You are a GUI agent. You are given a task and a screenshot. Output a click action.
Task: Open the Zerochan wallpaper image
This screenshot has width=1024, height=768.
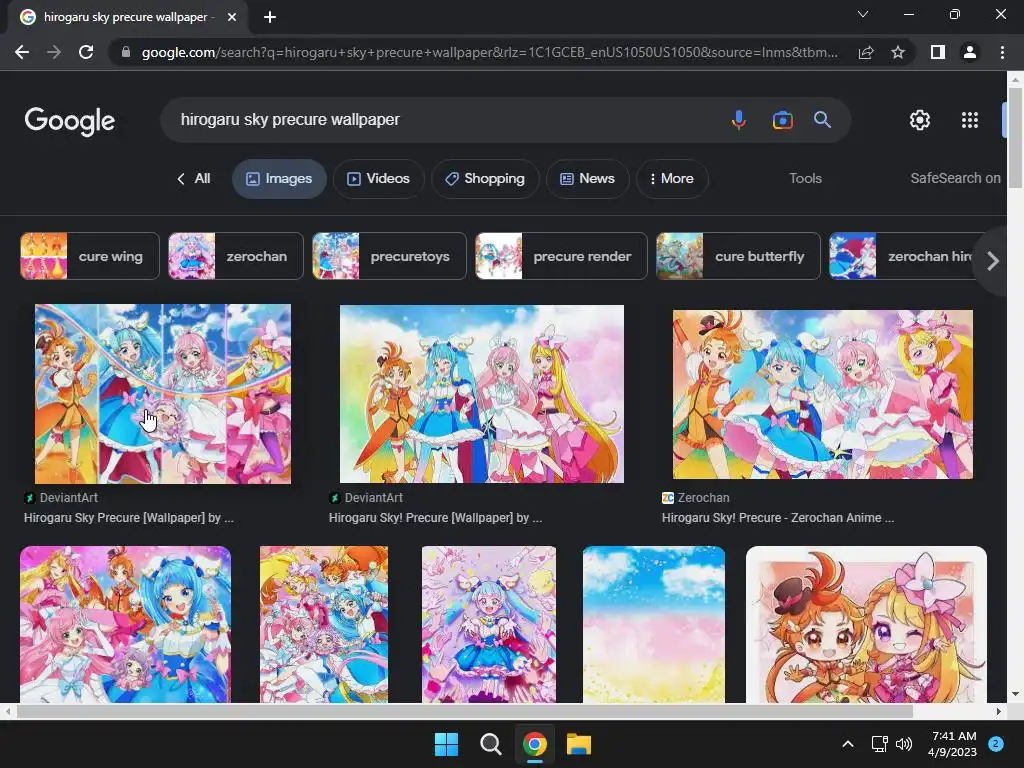pyautogui.click(x=823, y=394)
